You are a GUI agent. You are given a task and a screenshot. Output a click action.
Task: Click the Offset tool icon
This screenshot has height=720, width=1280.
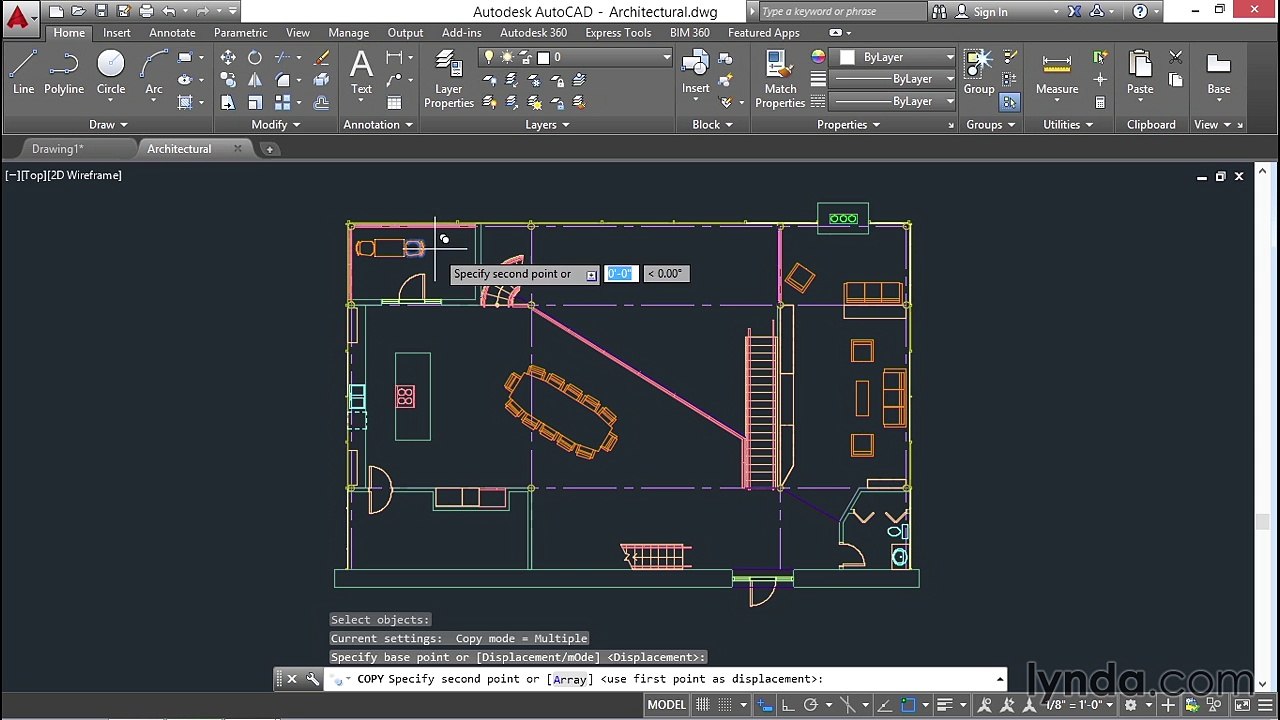[x=322, y=102]
